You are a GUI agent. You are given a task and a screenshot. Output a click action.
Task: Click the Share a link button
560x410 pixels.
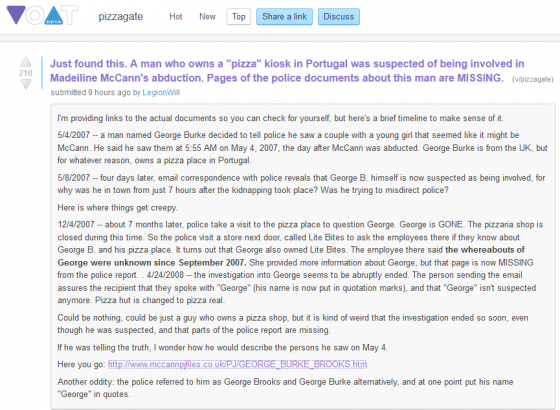coord(284,17)
